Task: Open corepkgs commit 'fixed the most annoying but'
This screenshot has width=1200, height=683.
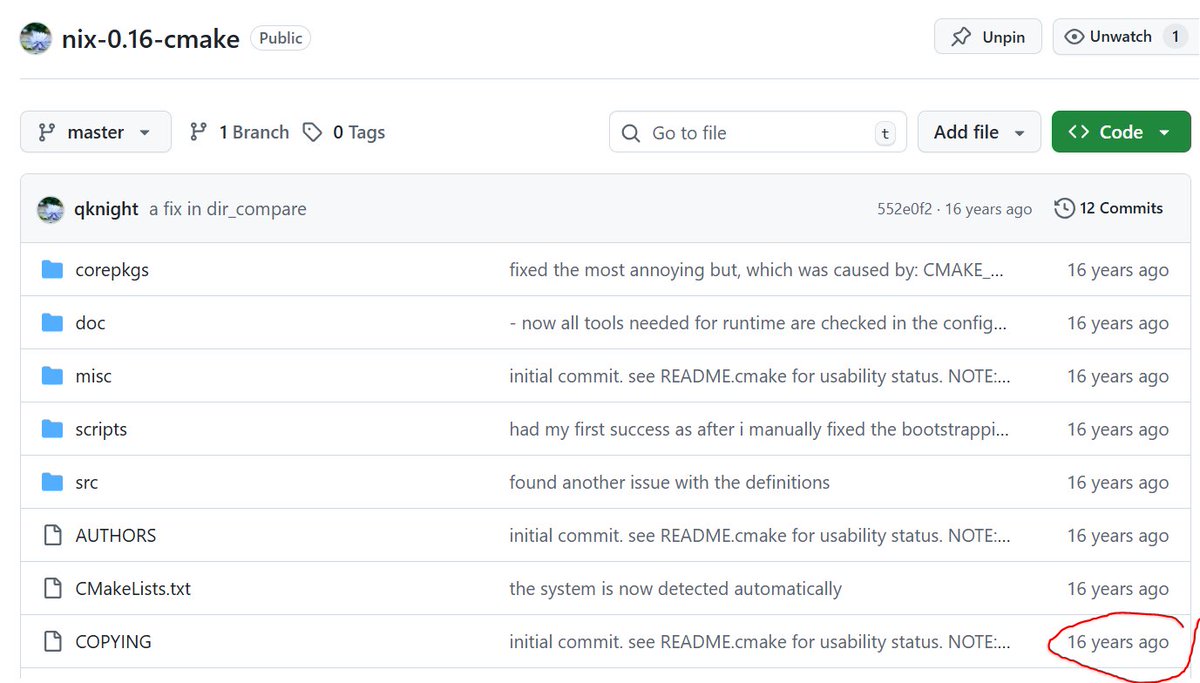Action: 758,270
